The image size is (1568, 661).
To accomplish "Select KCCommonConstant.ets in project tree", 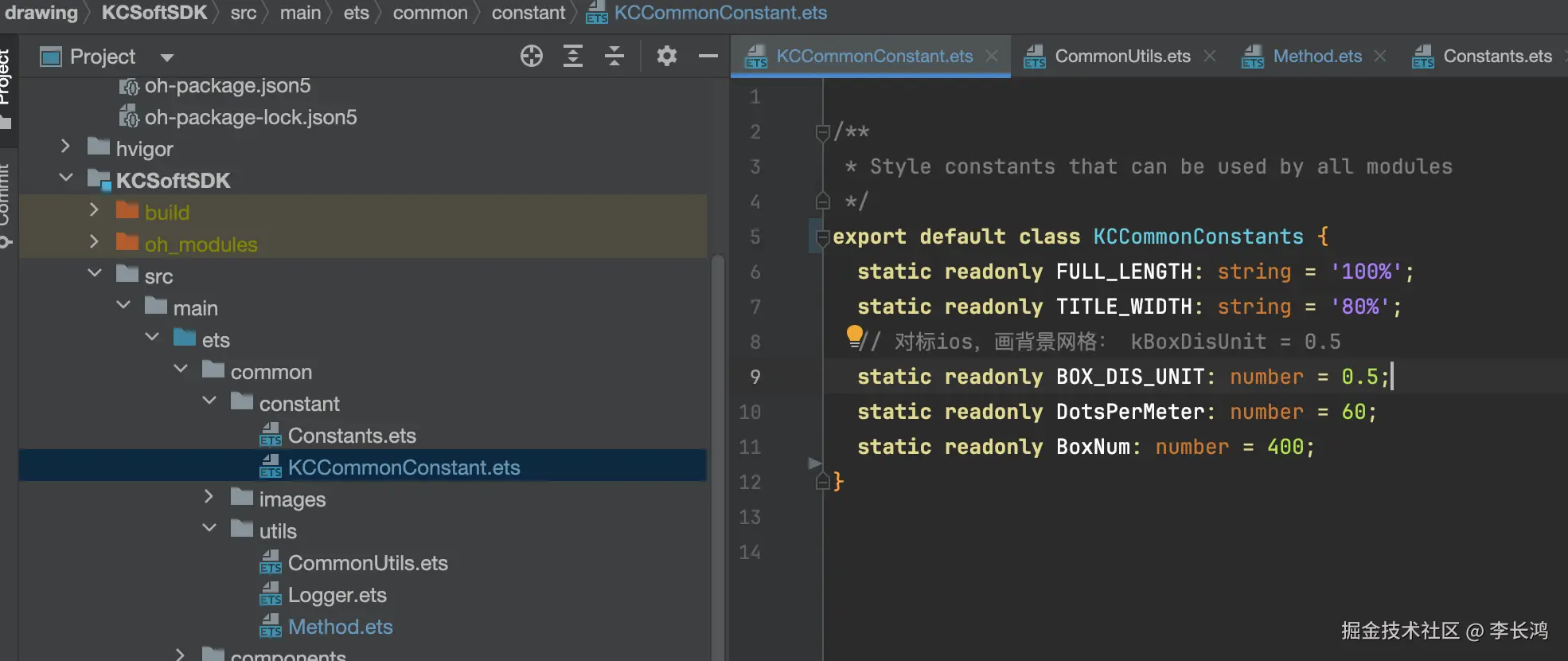I will pyautogui.click(x=404, y=467).
